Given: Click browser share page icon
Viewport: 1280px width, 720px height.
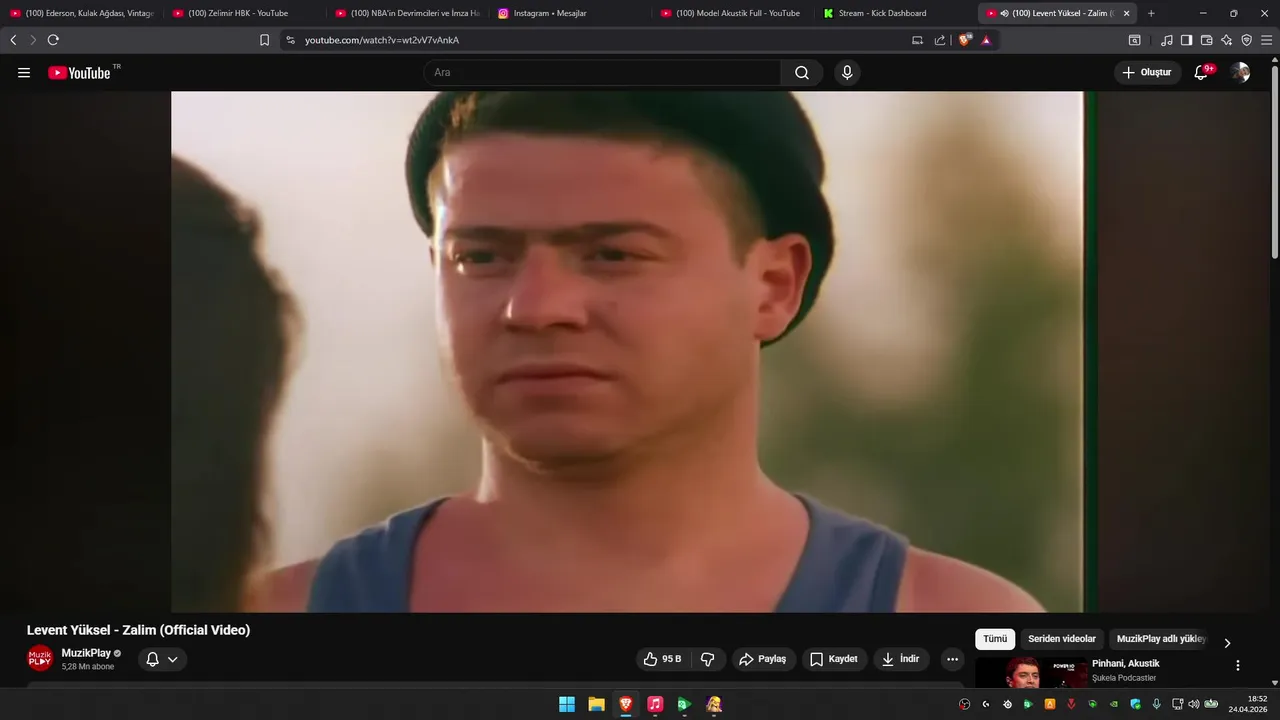Looking at the screenshot, I should pos(940,40).
